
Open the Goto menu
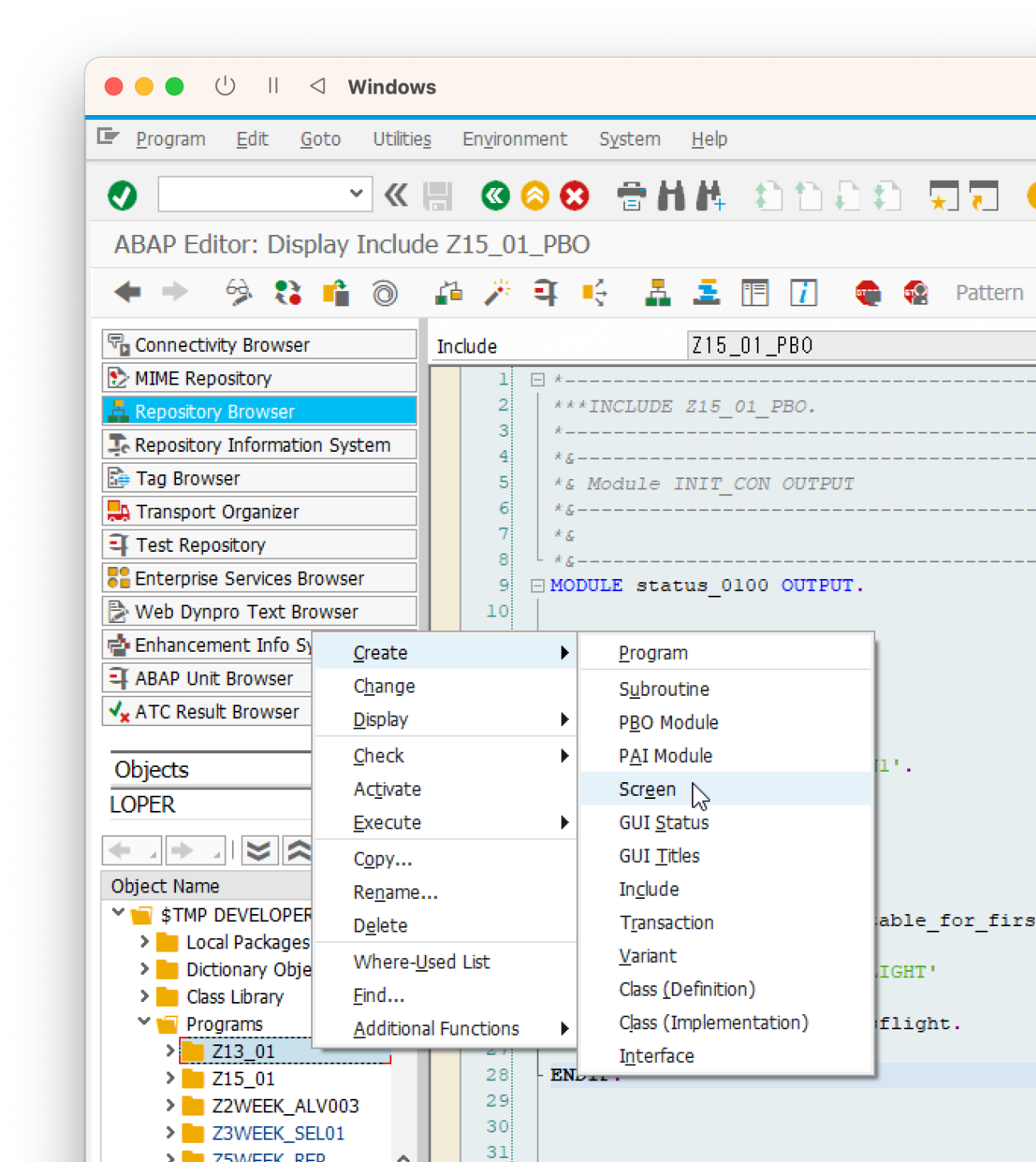click(x=320, y=139)
